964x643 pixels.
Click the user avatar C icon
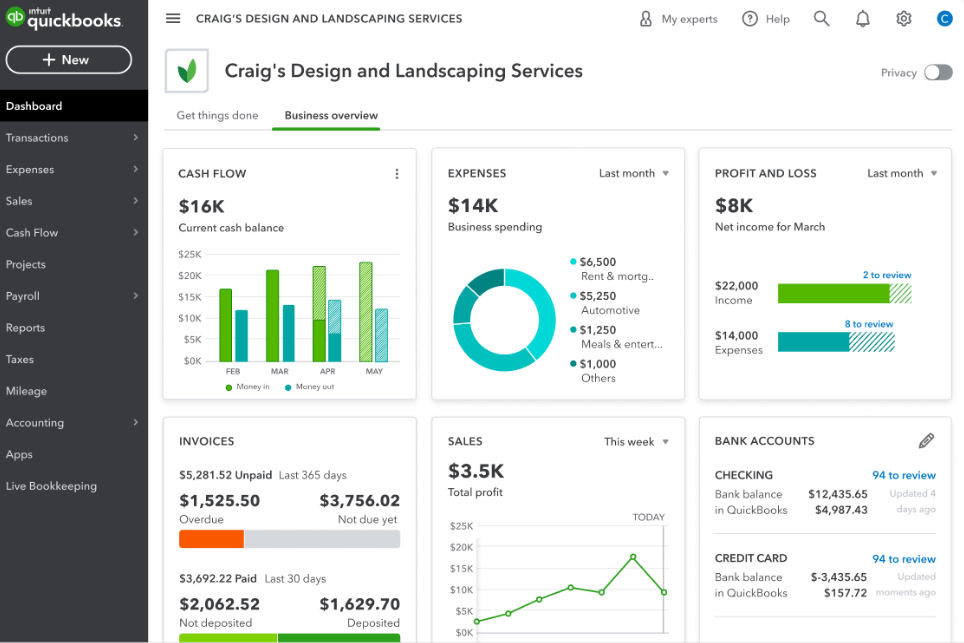tap(944, 19)
